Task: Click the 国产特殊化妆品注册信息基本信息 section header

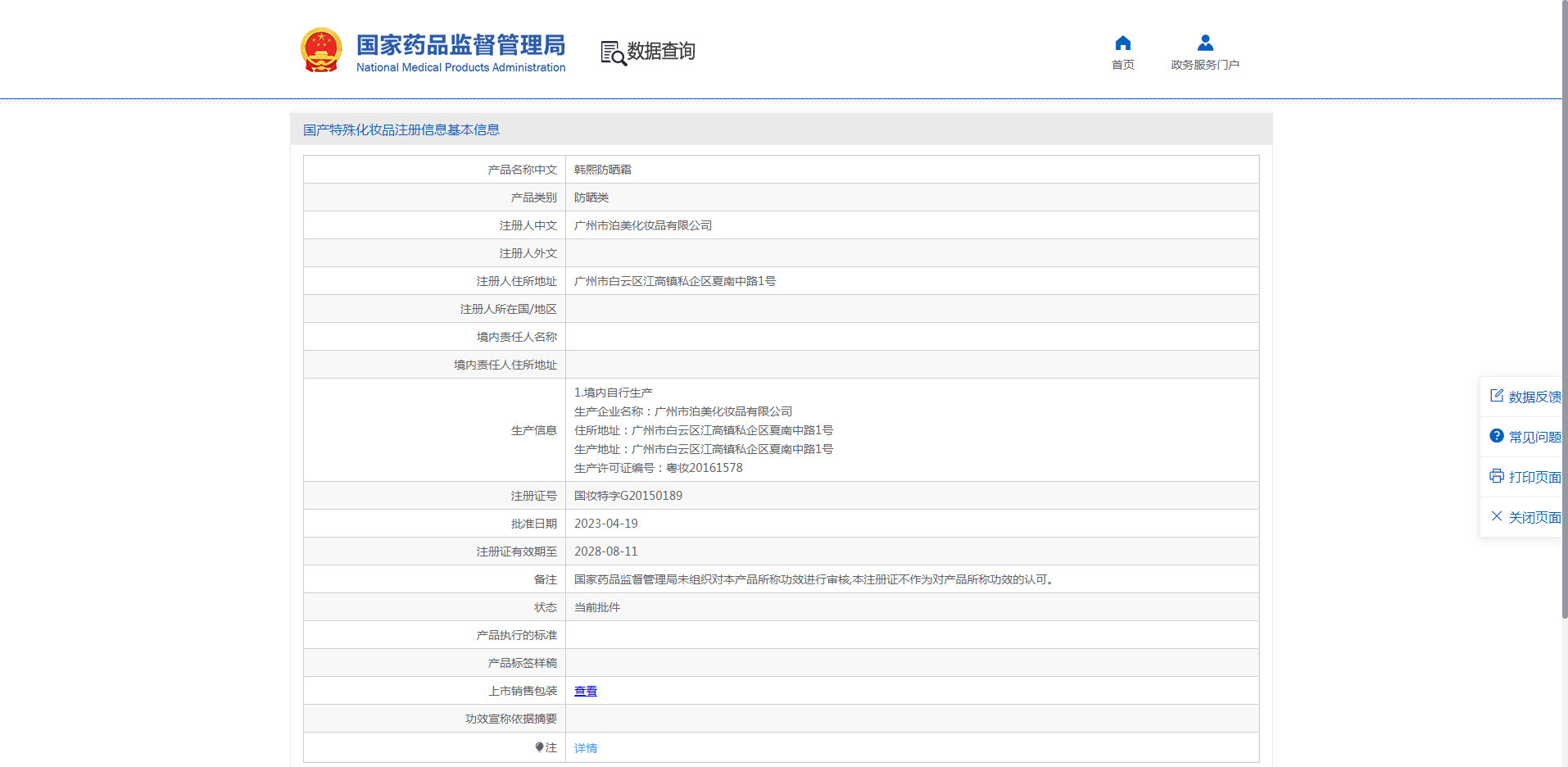Action: 401,129
